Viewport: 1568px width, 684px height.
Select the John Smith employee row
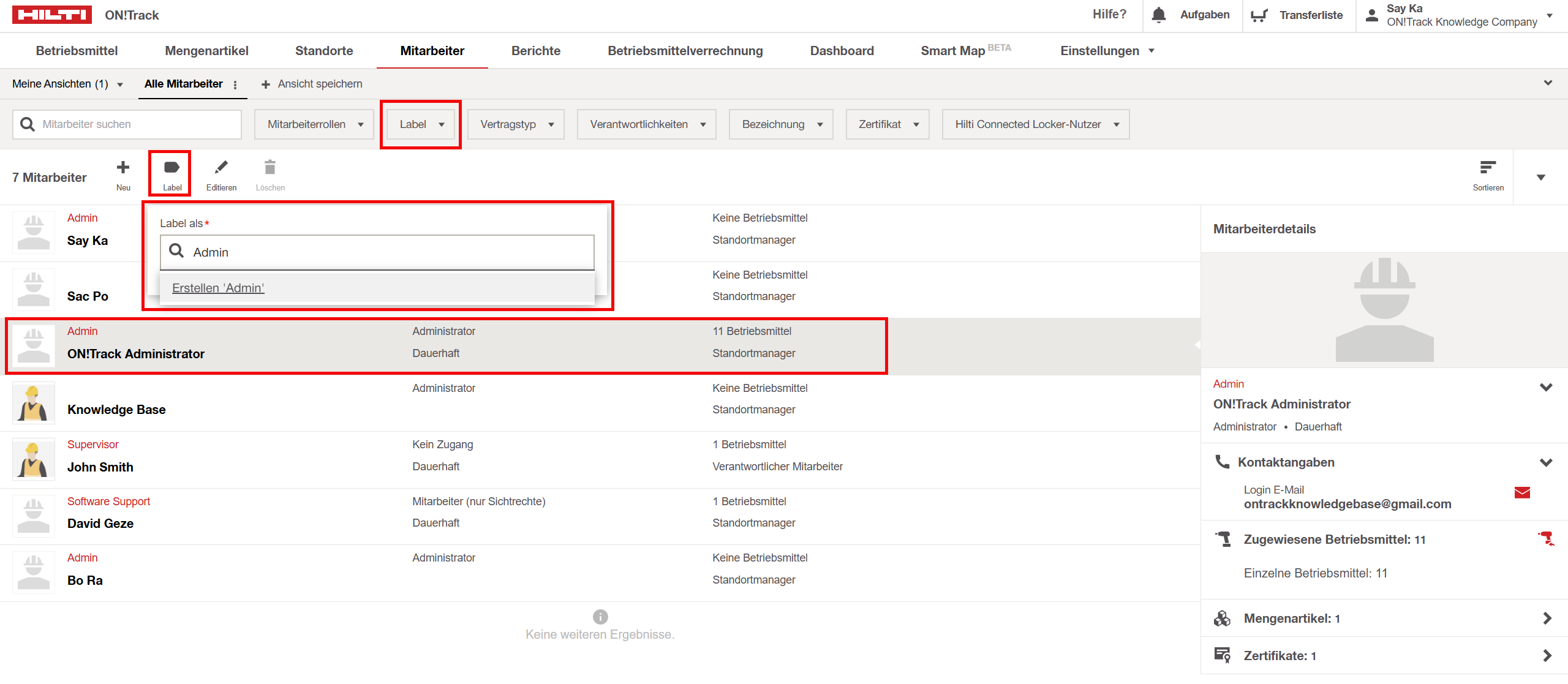(x=600, y=460)
